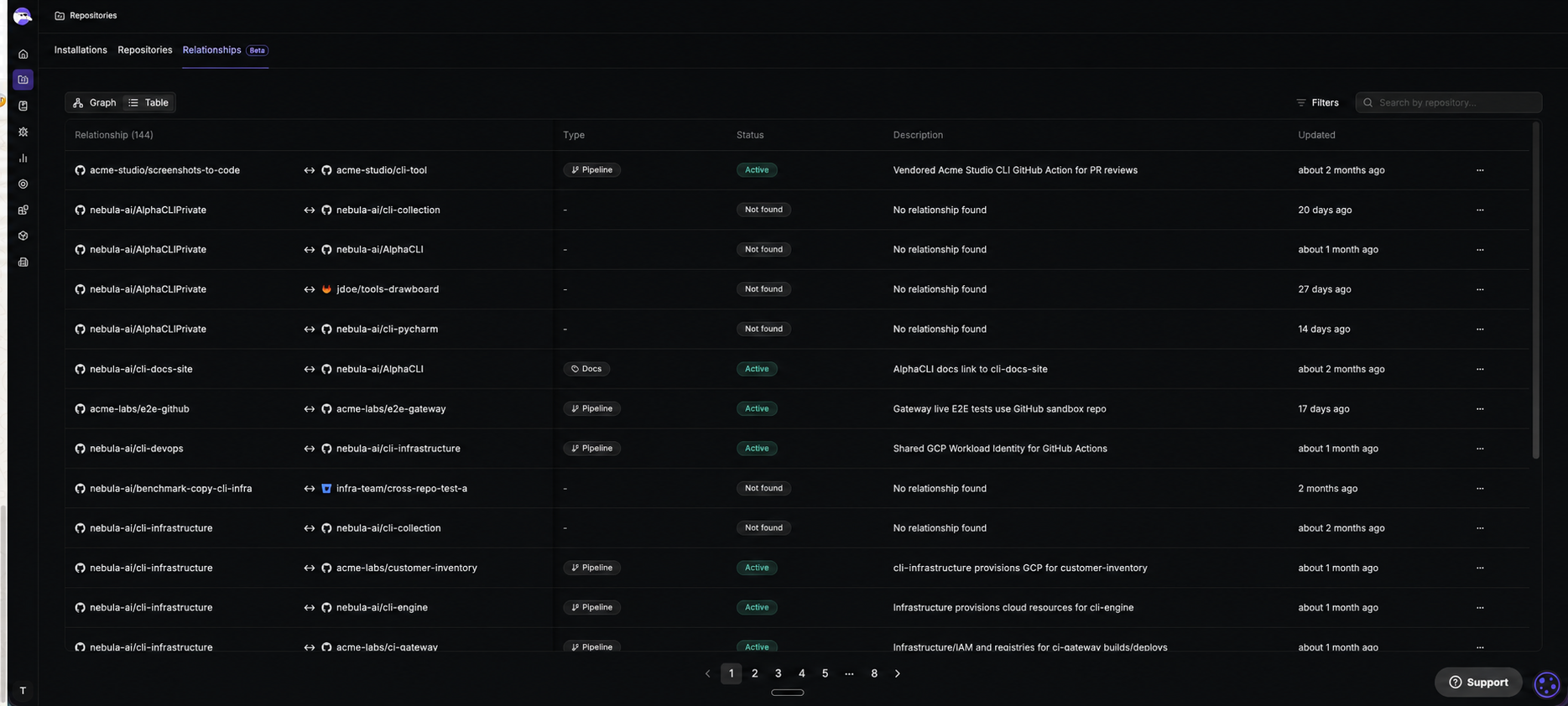Go to page 3
This screenshot has width=1568, height=706.
click(x=778, y=673)
